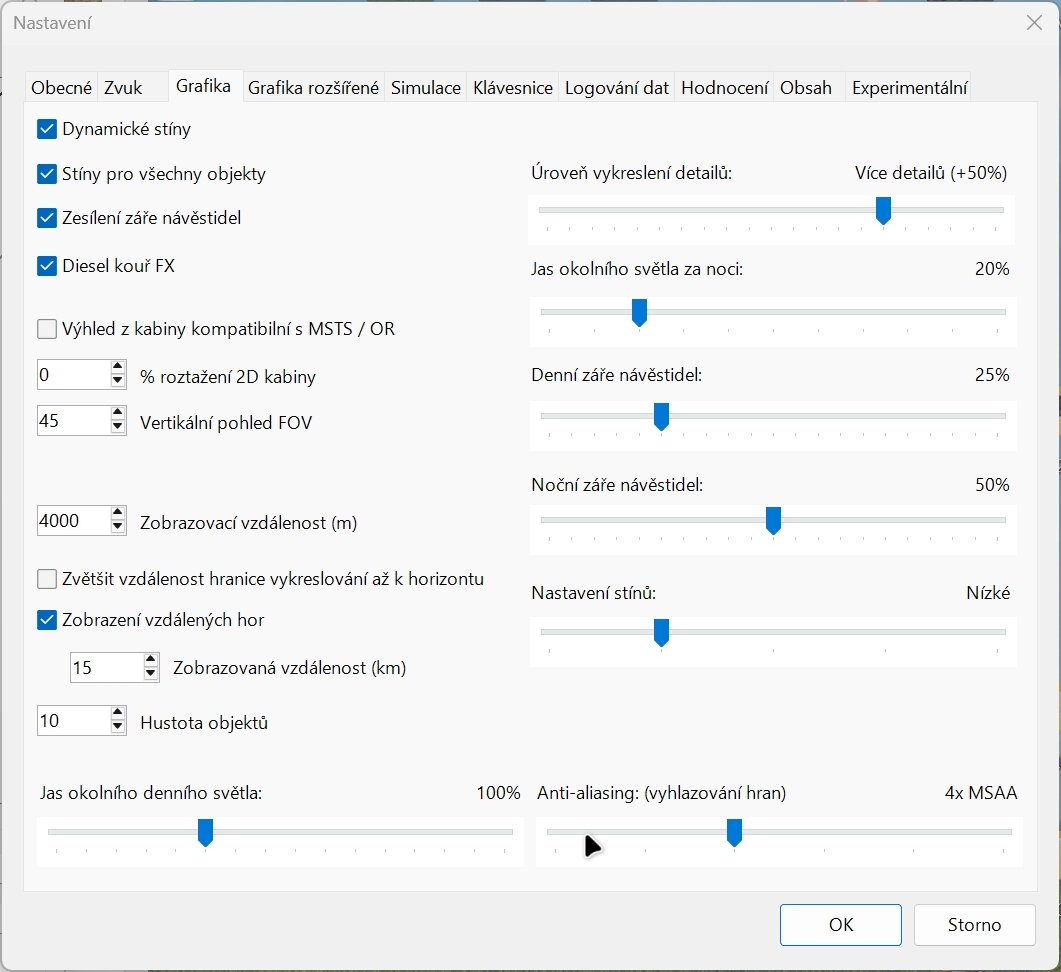1061x972 pixels.
Task: Click the Úroveň vykreslení detailů slider handle
Action: click(883, 211)
